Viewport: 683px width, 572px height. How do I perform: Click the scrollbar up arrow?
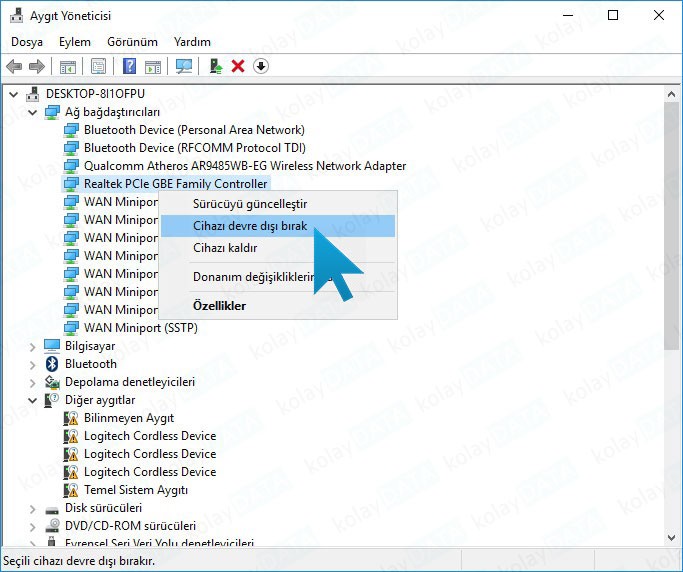click(x=671, y=94)
